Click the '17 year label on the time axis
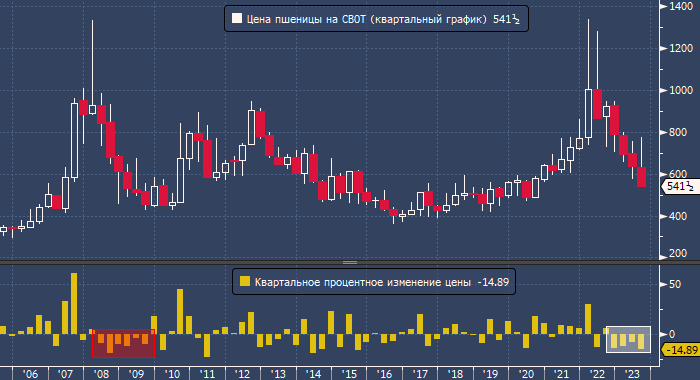 tap(420, 374)
